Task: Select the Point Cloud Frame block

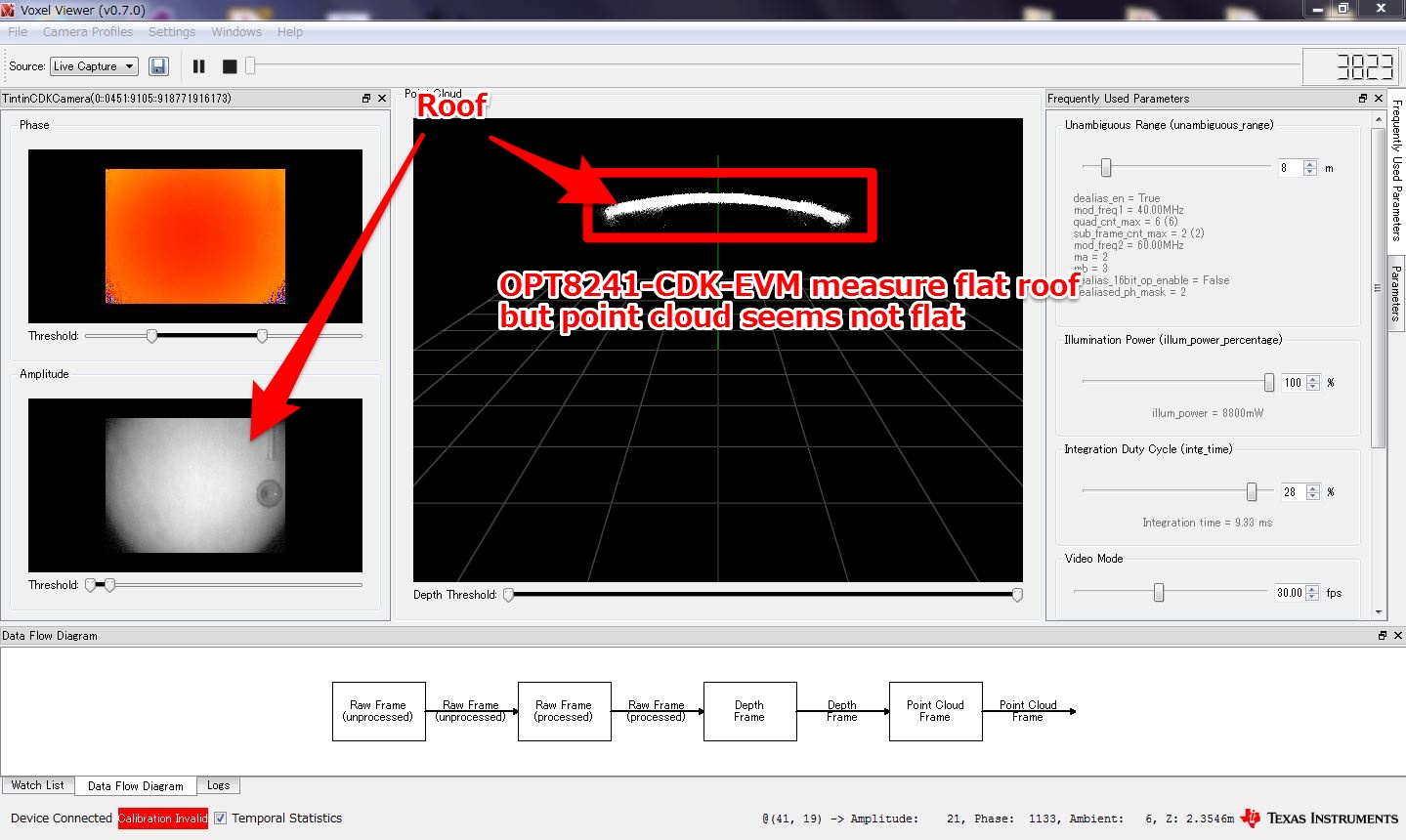Action: [935, 711]
